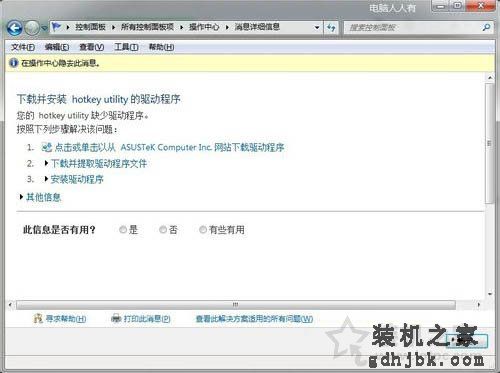The height and width of the screenshot is (373, 500).
Task: Minimize the window
Action: [x=441, y=6]
